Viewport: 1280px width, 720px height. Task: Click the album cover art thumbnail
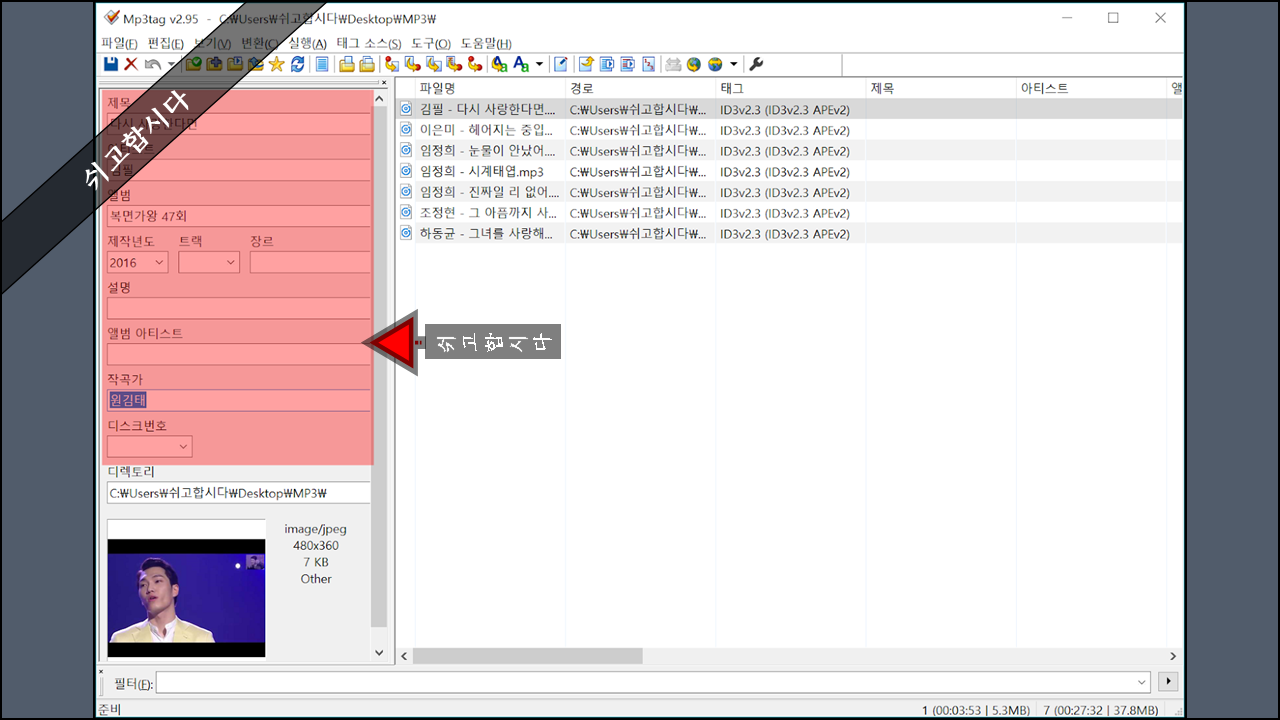pos(186,588)
